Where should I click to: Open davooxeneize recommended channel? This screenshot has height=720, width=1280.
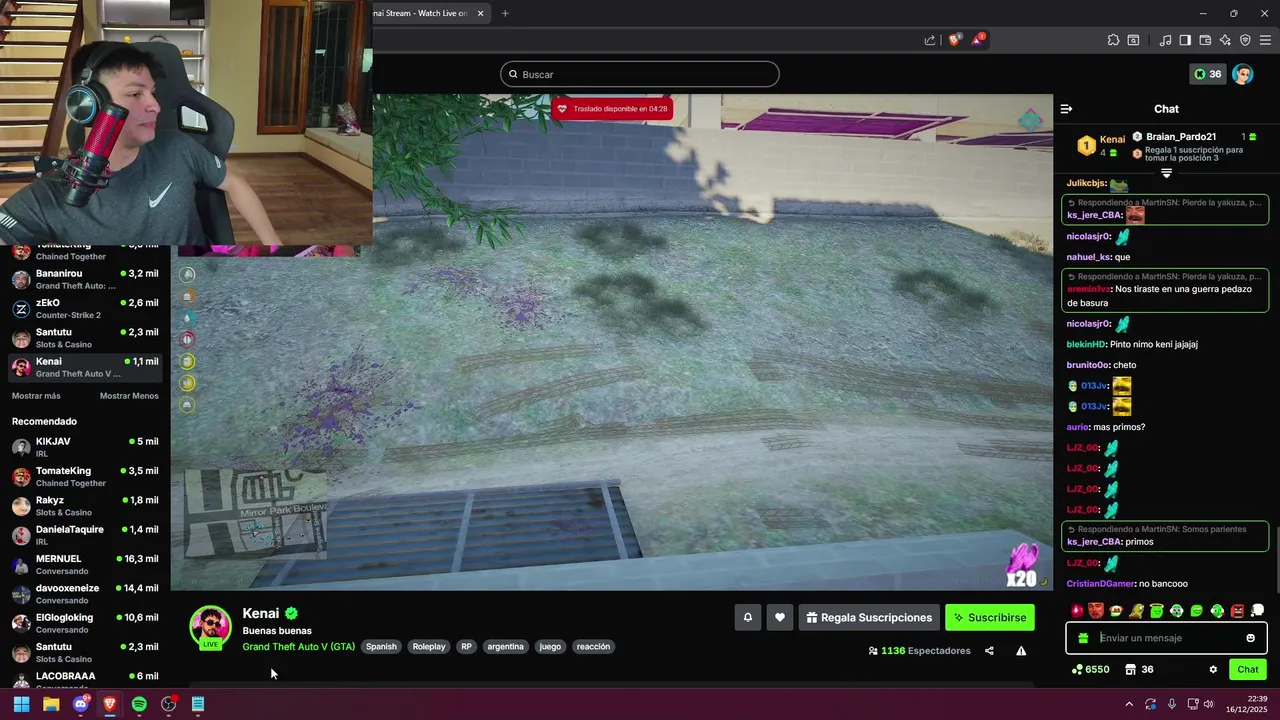pyautogui.click(x=85, y=594)
